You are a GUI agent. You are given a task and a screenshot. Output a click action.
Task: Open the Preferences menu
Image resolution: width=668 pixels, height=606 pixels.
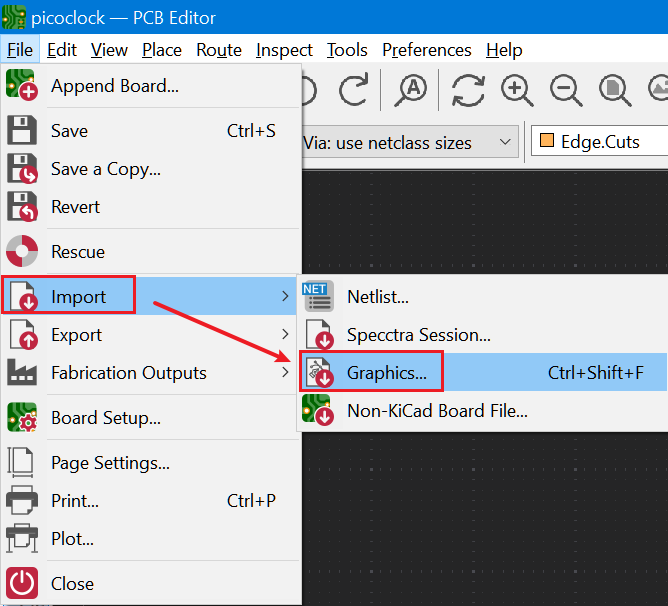[427, 50]
